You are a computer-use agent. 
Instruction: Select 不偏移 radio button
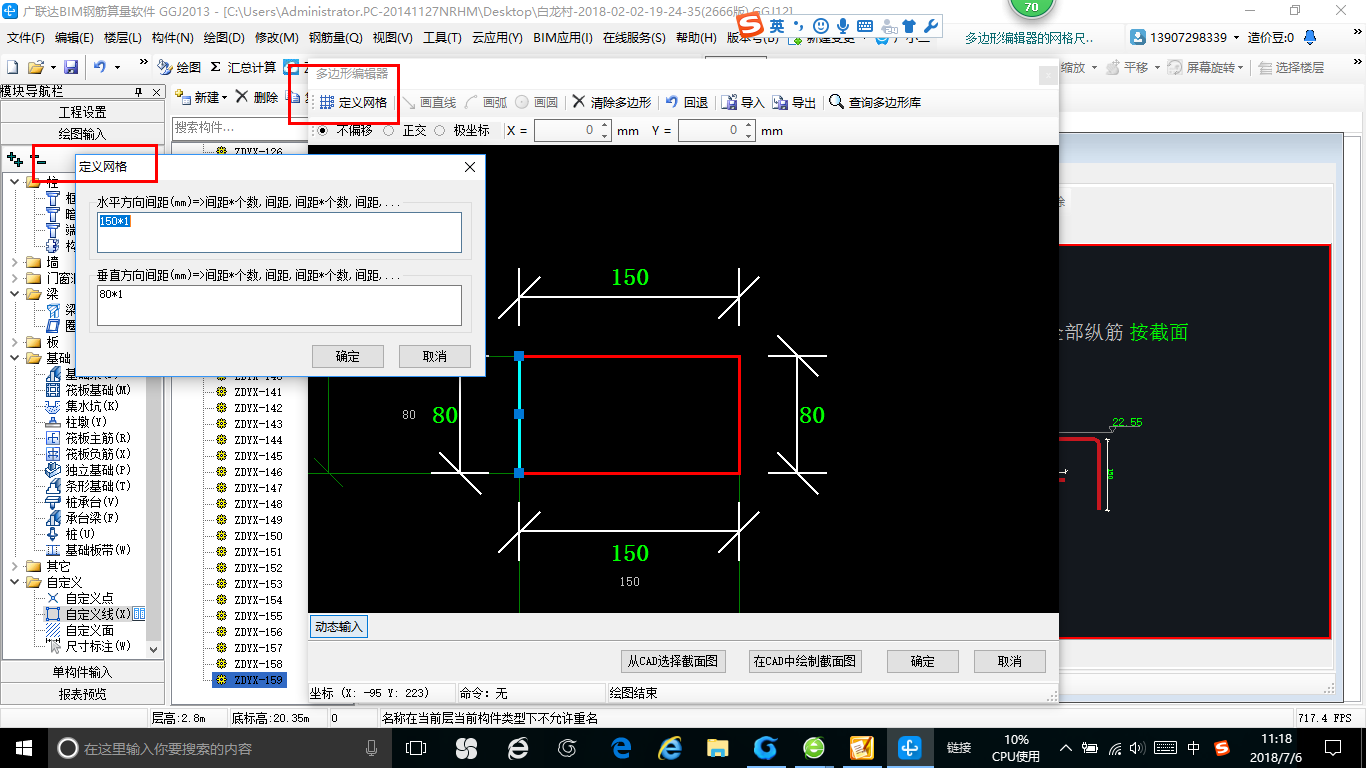point(322,130)
